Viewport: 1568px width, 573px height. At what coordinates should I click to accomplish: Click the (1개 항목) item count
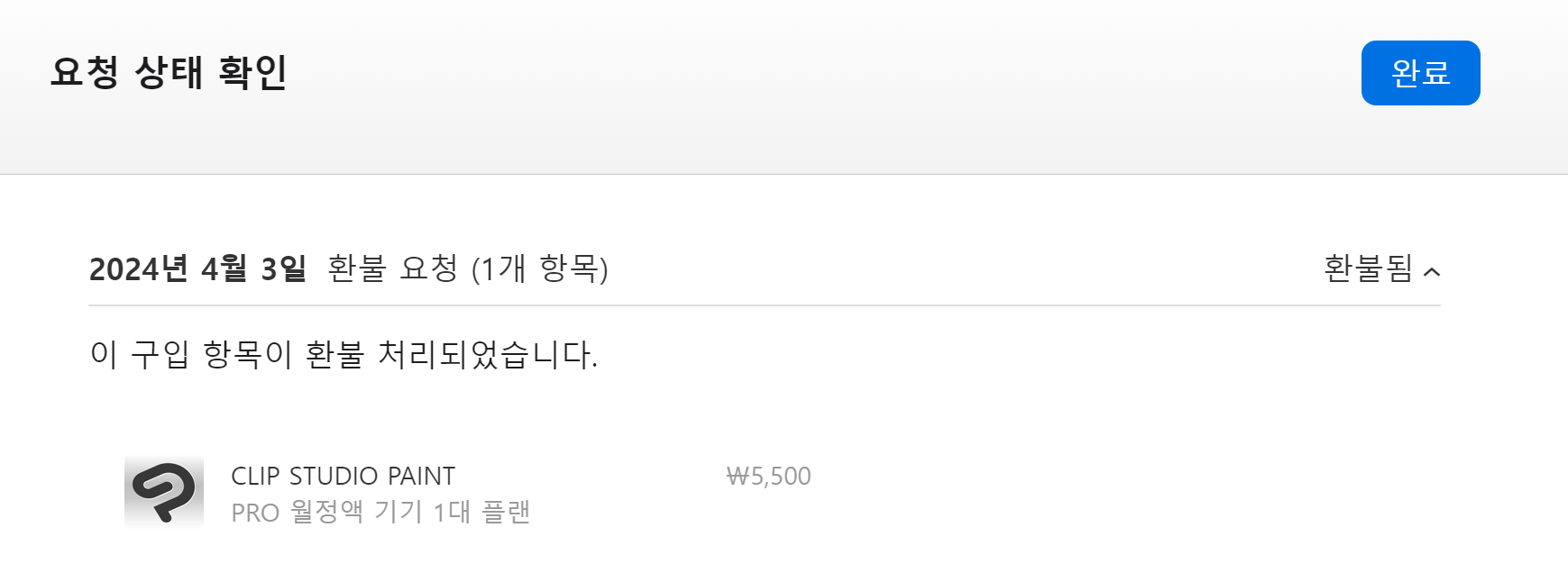(x=539, y=268)
